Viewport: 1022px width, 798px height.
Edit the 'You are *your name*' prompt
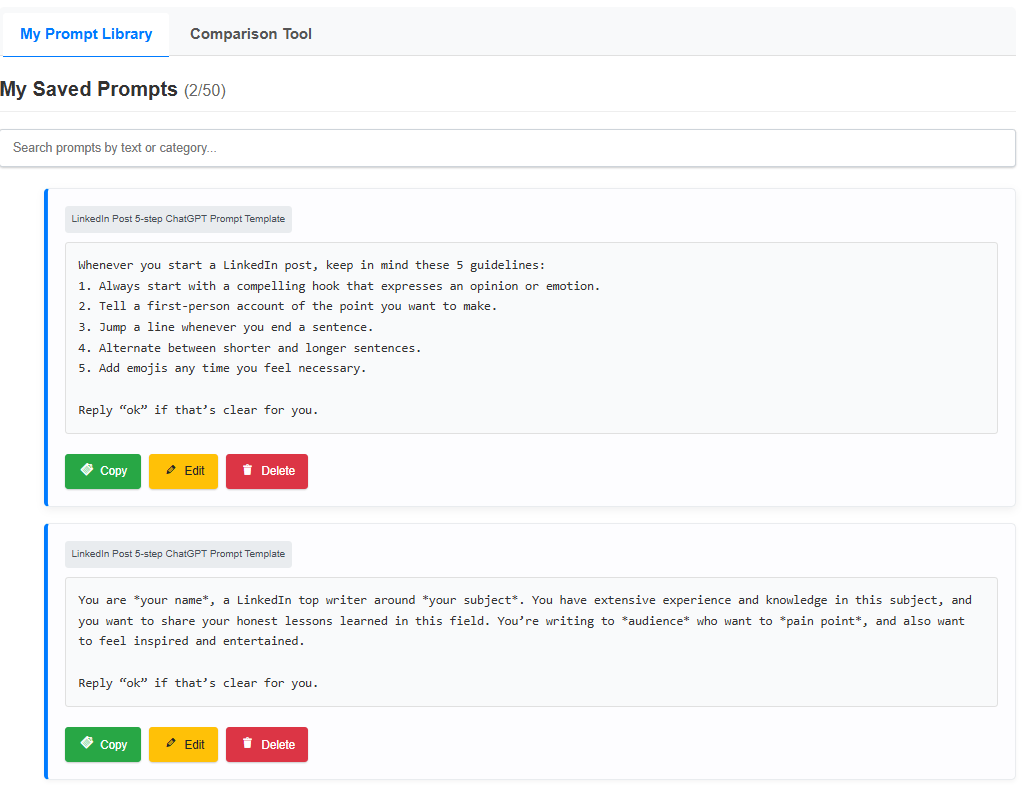click(x=183, y=745)
